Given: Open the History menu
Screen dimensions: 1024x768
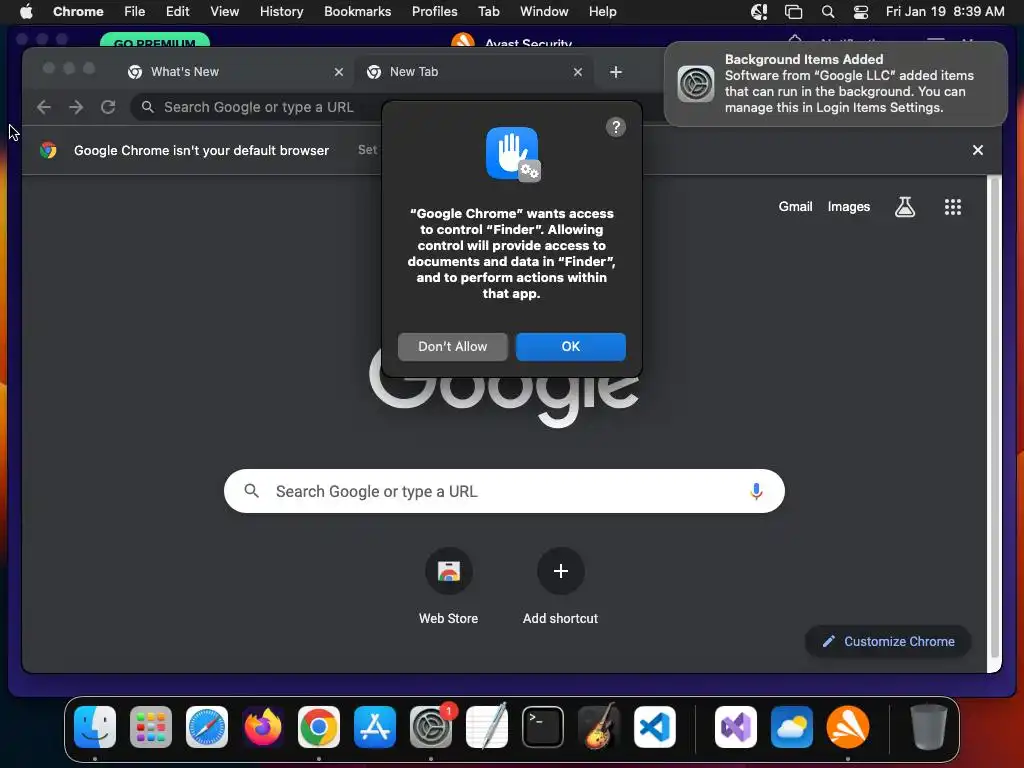Looking at the screenshot, I should tap(281, 11).
